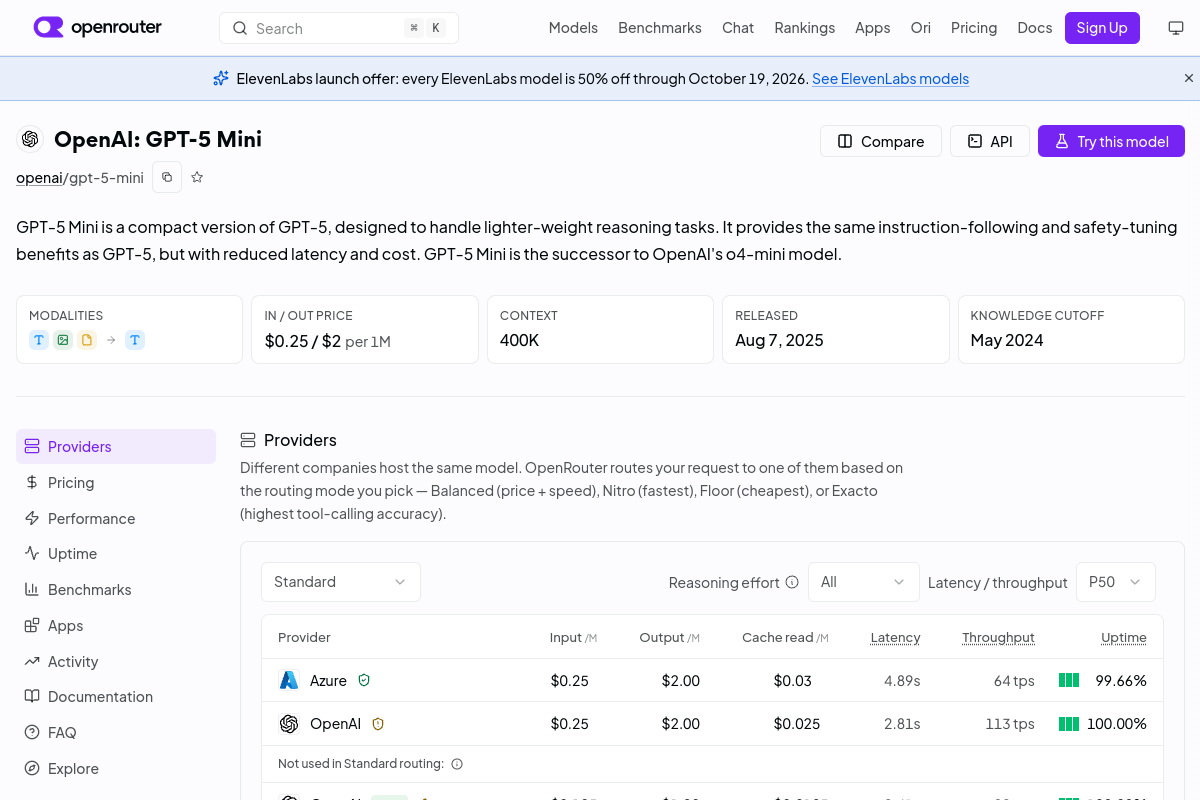Screen dimensions: 1200x800
Task: Open the 'Not used in Standard routing' info icon
Action: click(x=457, y=764)
